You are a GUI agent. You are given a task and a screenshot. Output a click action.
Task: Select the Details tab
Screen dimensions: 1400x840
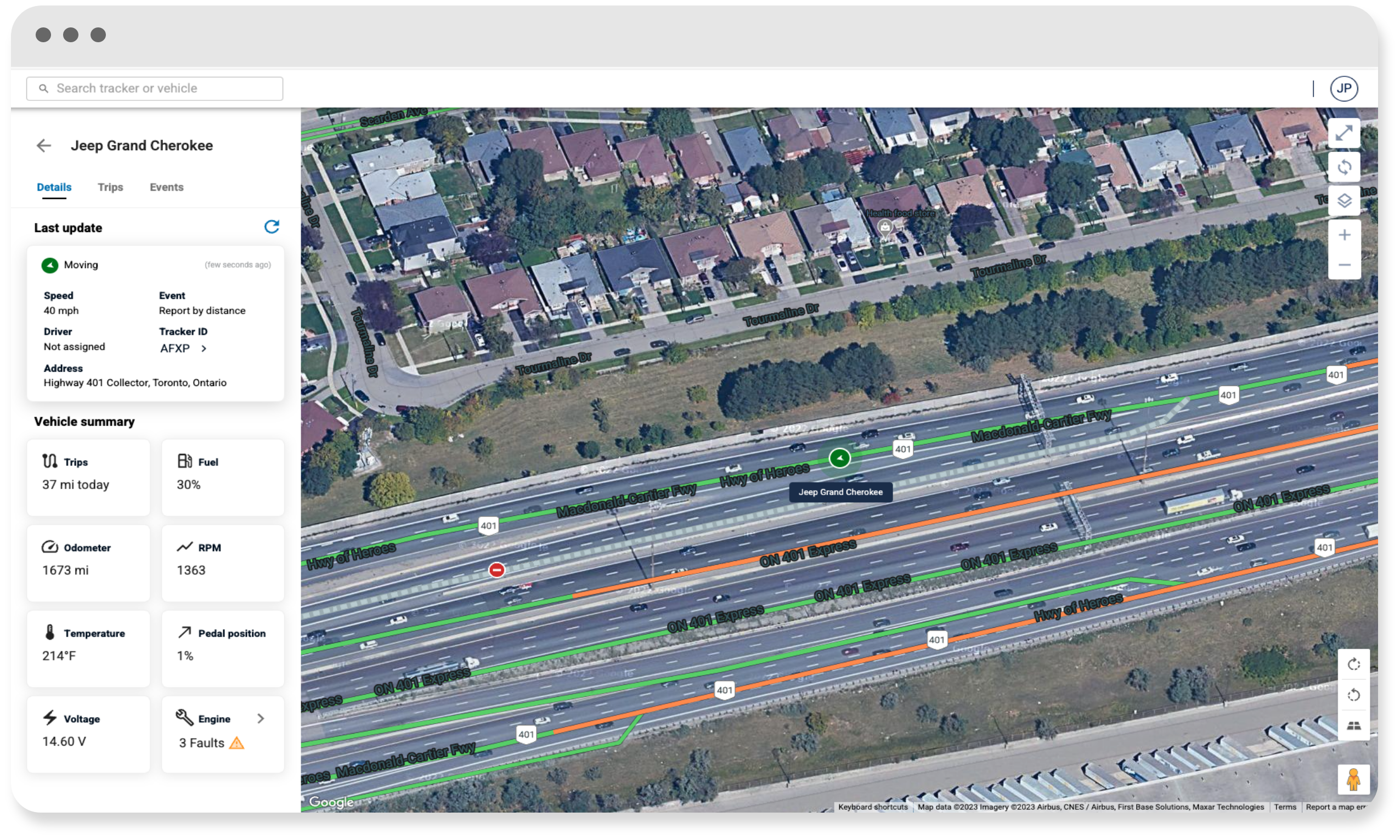[54, 188]
